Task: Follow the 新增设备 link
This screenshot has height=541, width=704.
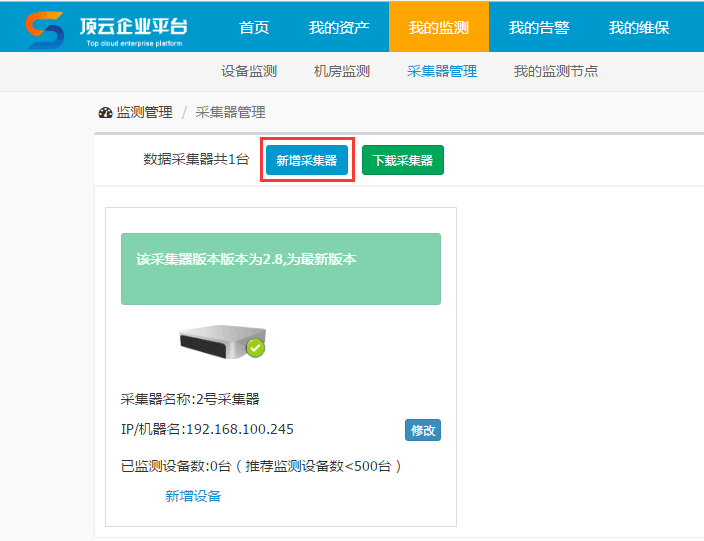Action: tap(193, 496)
